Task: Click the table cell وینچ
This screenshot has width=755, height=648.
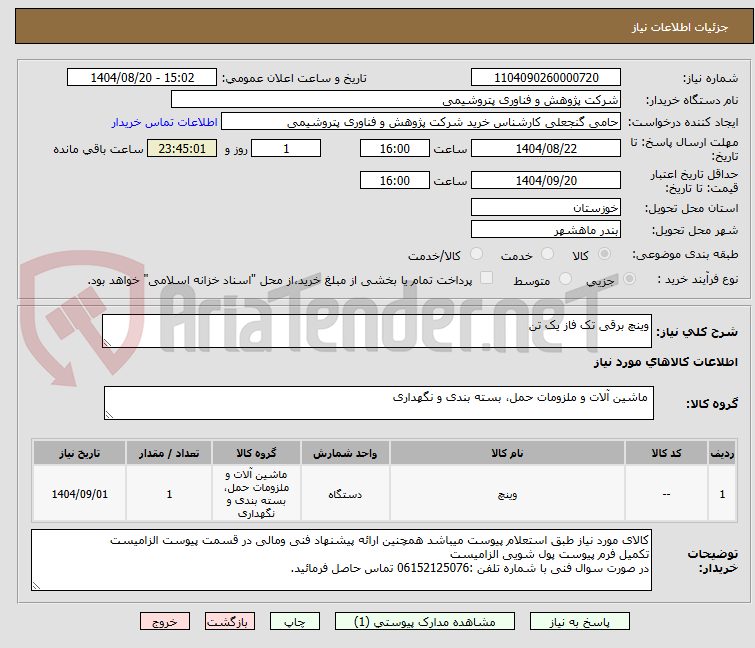Action: pos(508,494)
